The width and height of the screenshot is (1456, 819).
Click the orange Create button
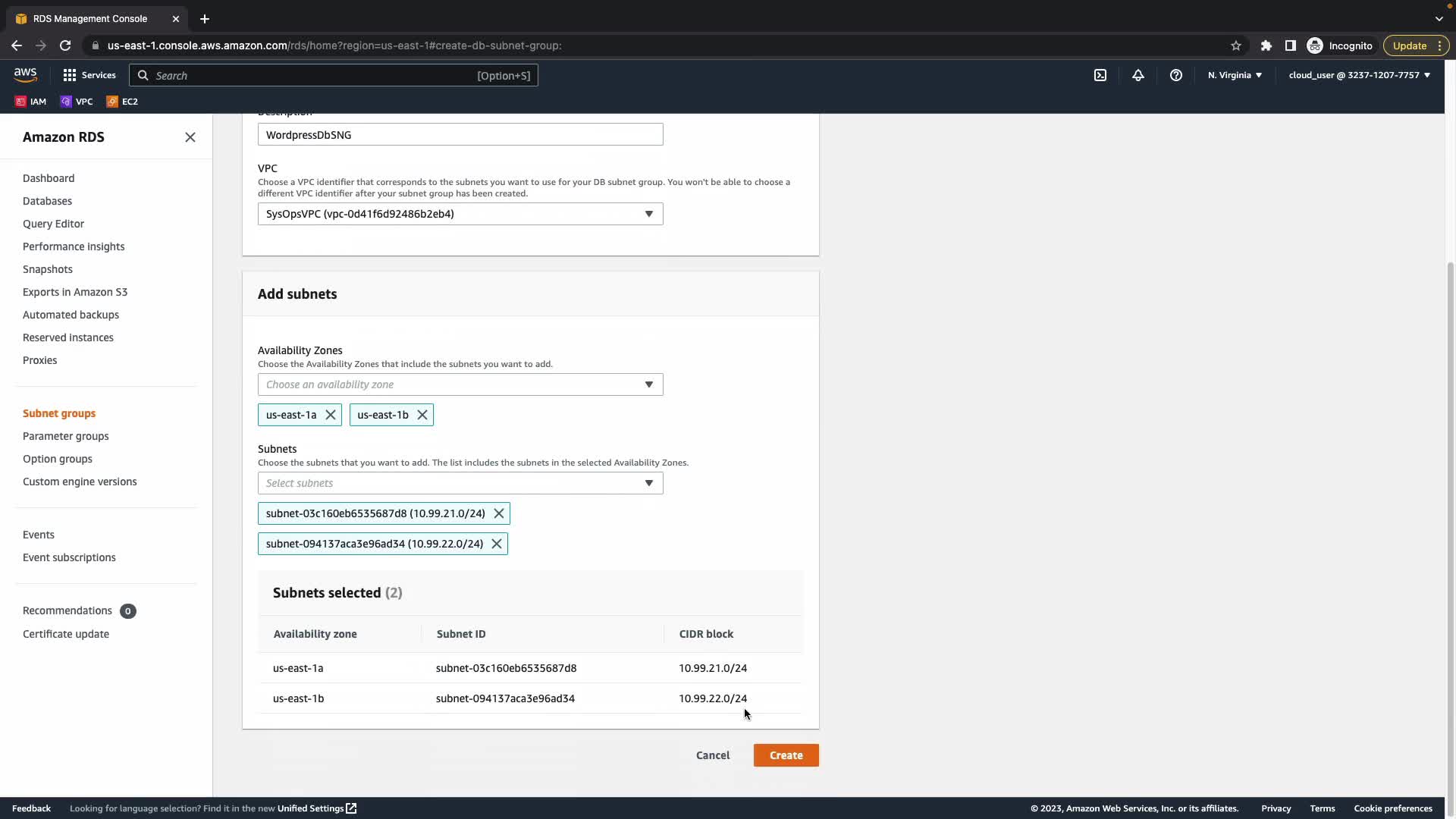click(x=786, y=755)
